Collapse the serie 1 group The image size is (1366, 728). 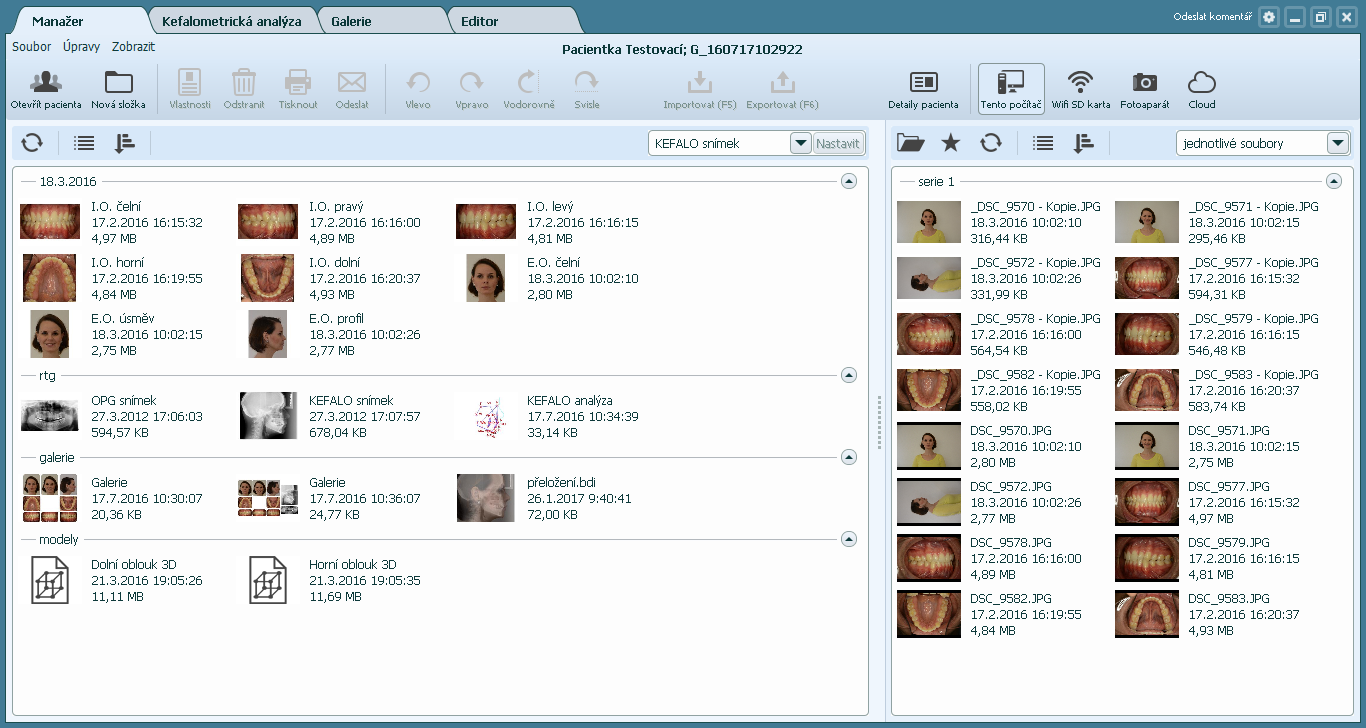(1333, 181)
